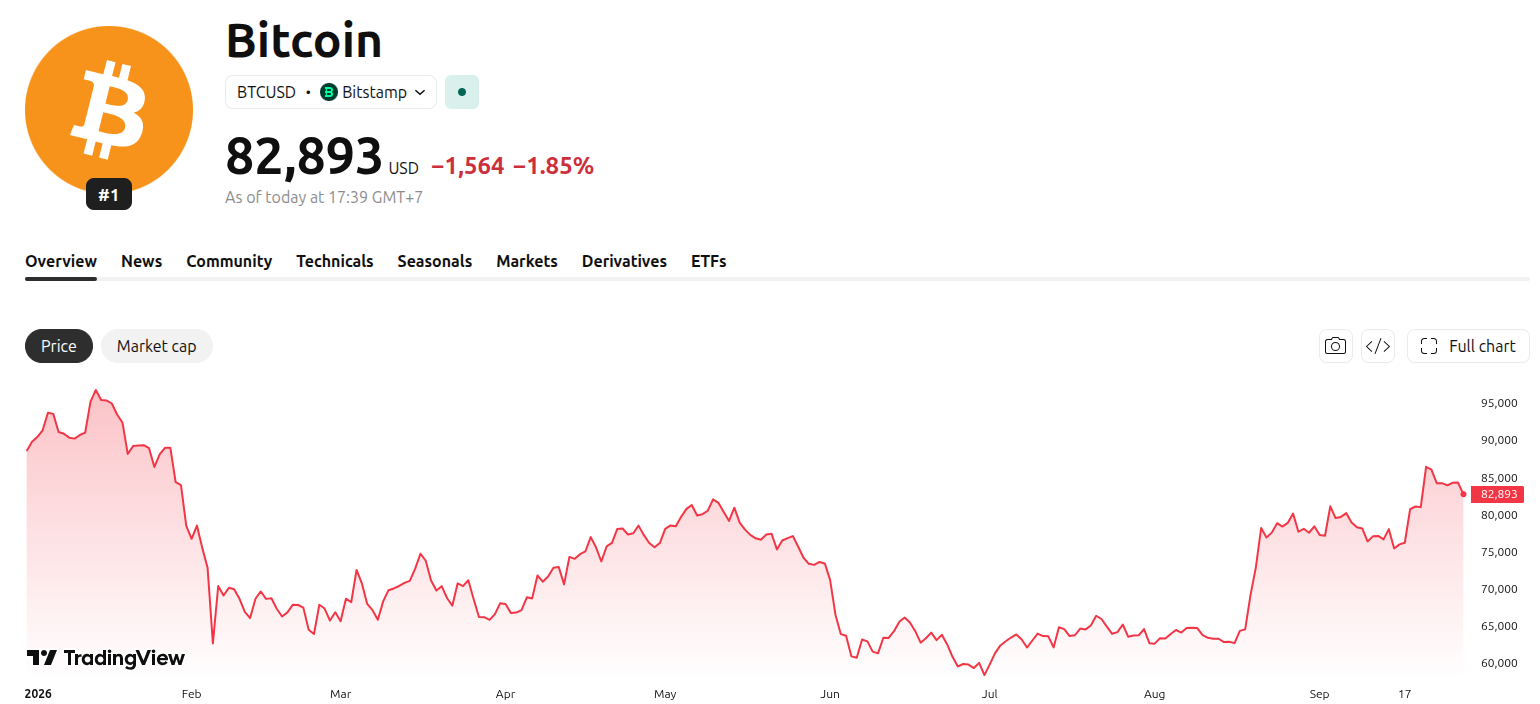
Task: Click the 2026 date label
Action: tap(38, 693)
